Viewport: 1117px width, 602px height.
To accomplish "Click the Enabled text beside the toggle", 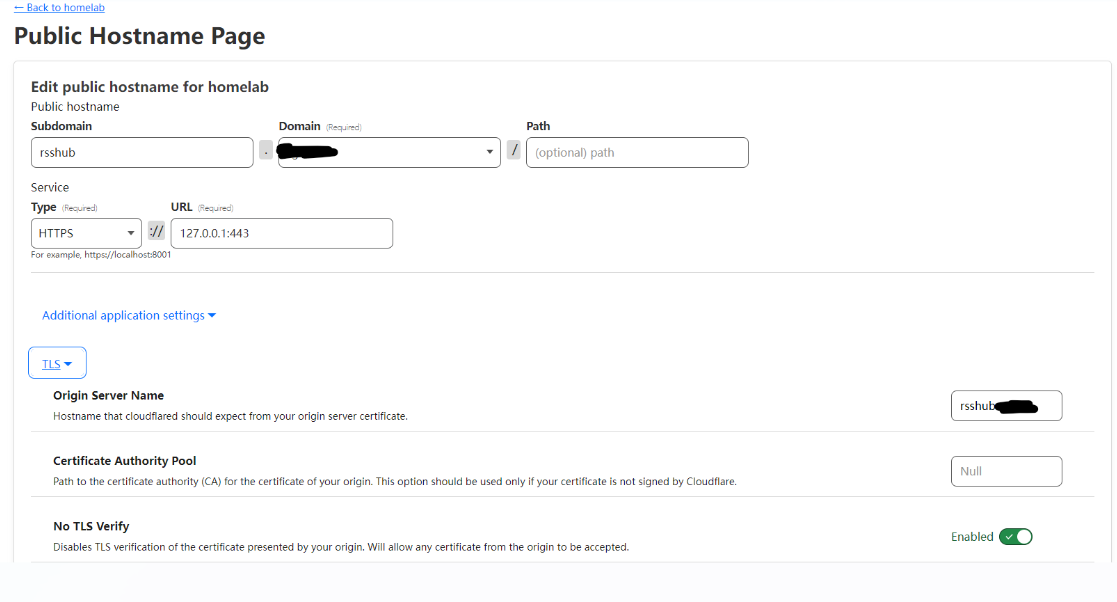I will 972,537.
